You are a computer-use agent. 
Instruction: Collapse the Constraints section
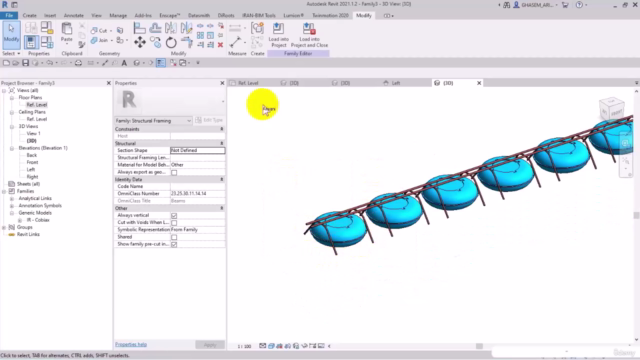tap(222, 129)
